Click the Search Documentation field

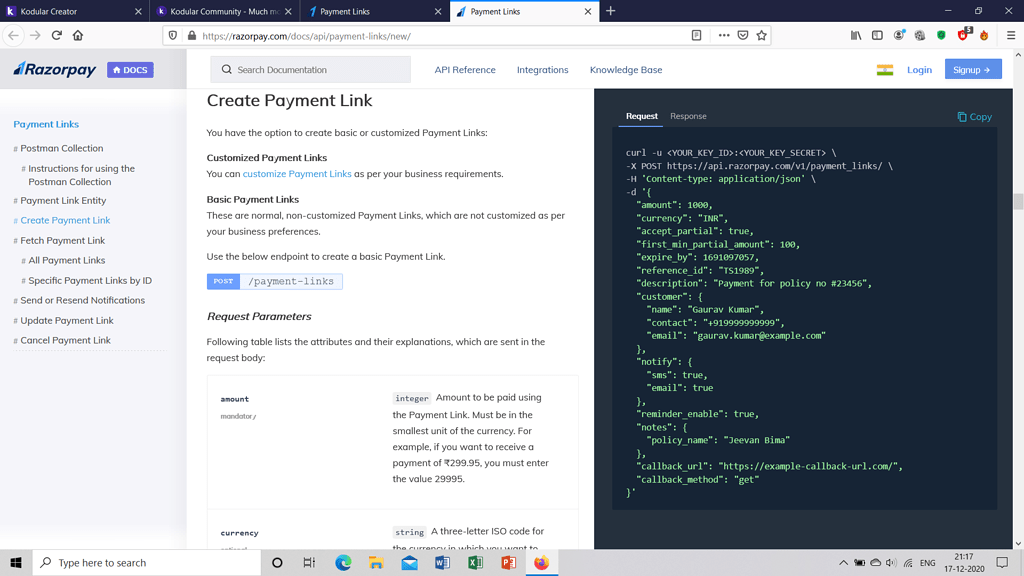pos(310,69)
